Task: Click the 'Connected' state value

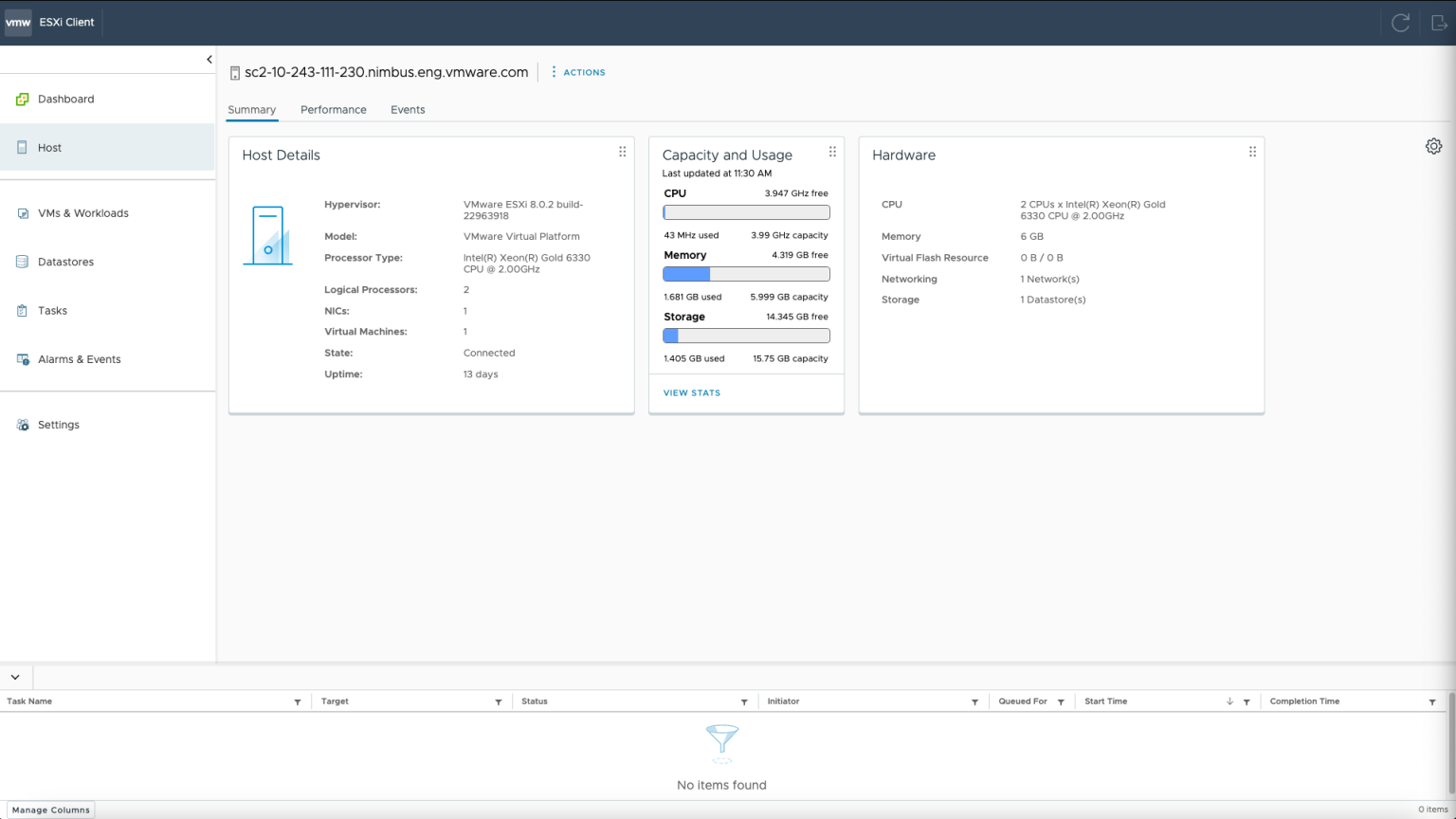Action: click(489, 353)
